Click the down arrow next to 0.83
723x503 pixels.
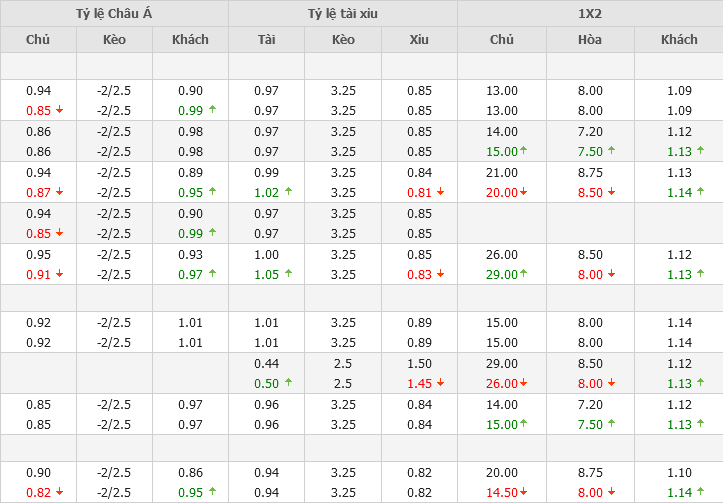pos(441,275)
